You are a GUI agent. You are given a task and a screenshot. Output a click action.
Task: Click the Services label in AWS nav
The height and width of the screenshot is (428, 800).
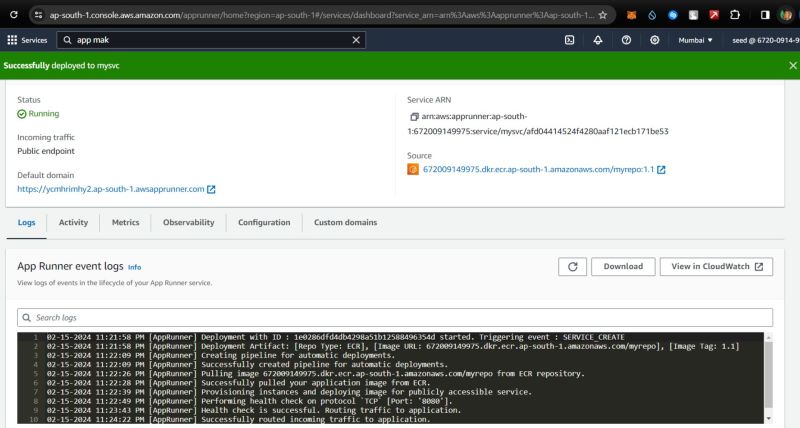click(34, 40)
